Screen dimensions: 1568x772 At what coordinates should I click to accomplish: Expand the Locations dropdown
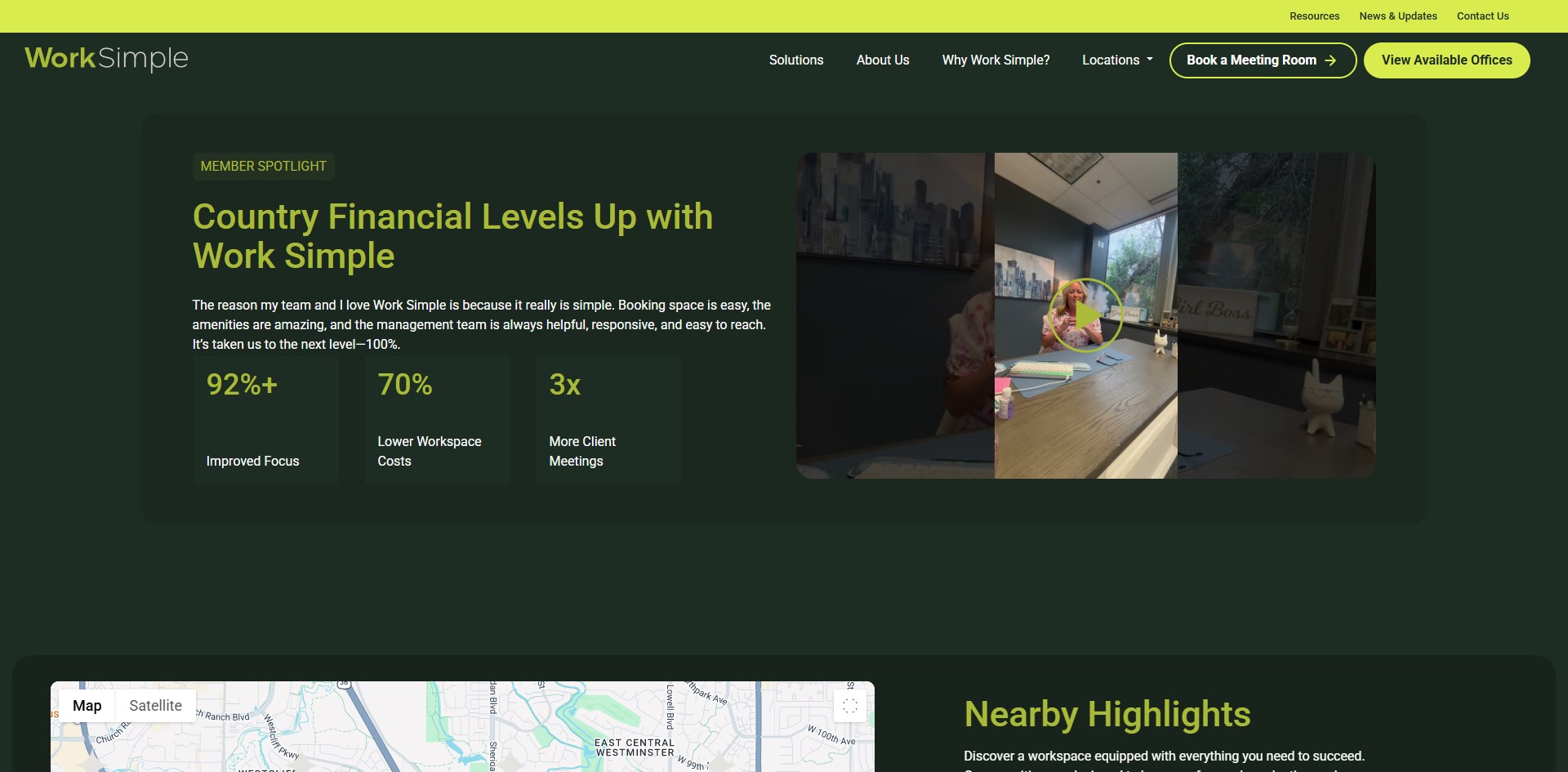click(x=1117, y=60)
